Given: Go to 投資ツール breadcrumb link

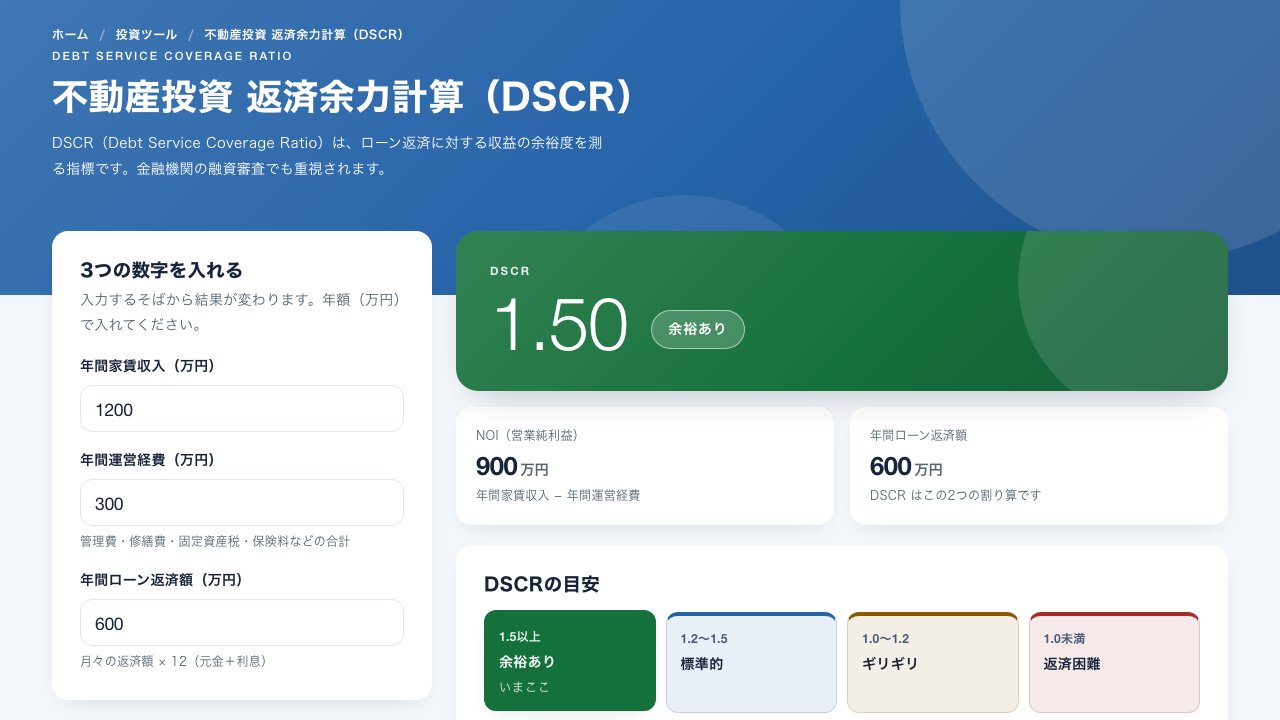Looking at the screenshot, I should [146, 35].
